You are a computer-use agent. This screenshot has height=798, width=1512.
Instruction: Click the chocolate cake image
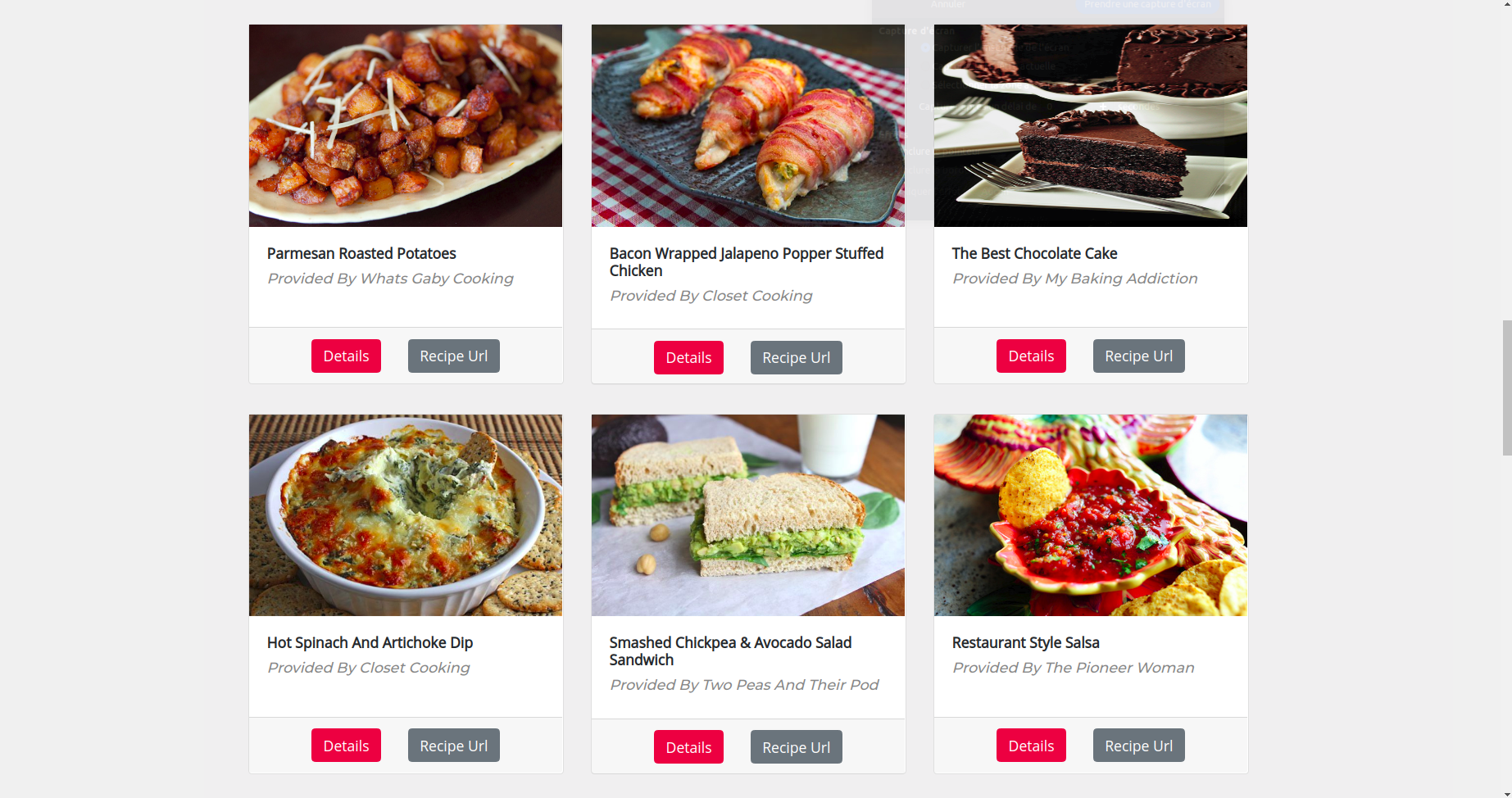pos(1091,125)
